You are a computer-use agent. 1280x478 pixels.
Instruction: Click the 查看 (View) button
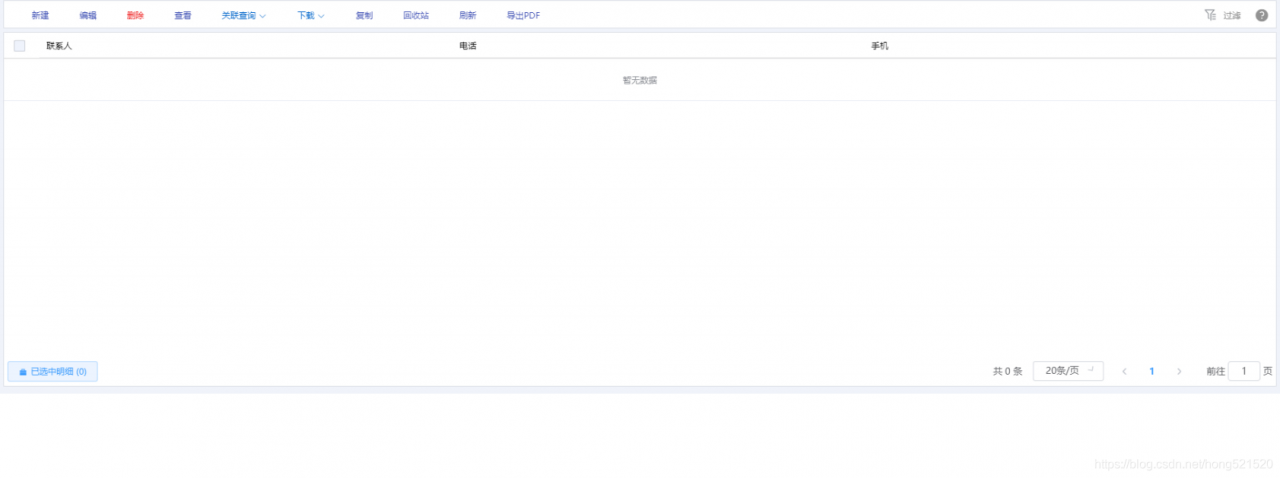click(x=183, y=16)
